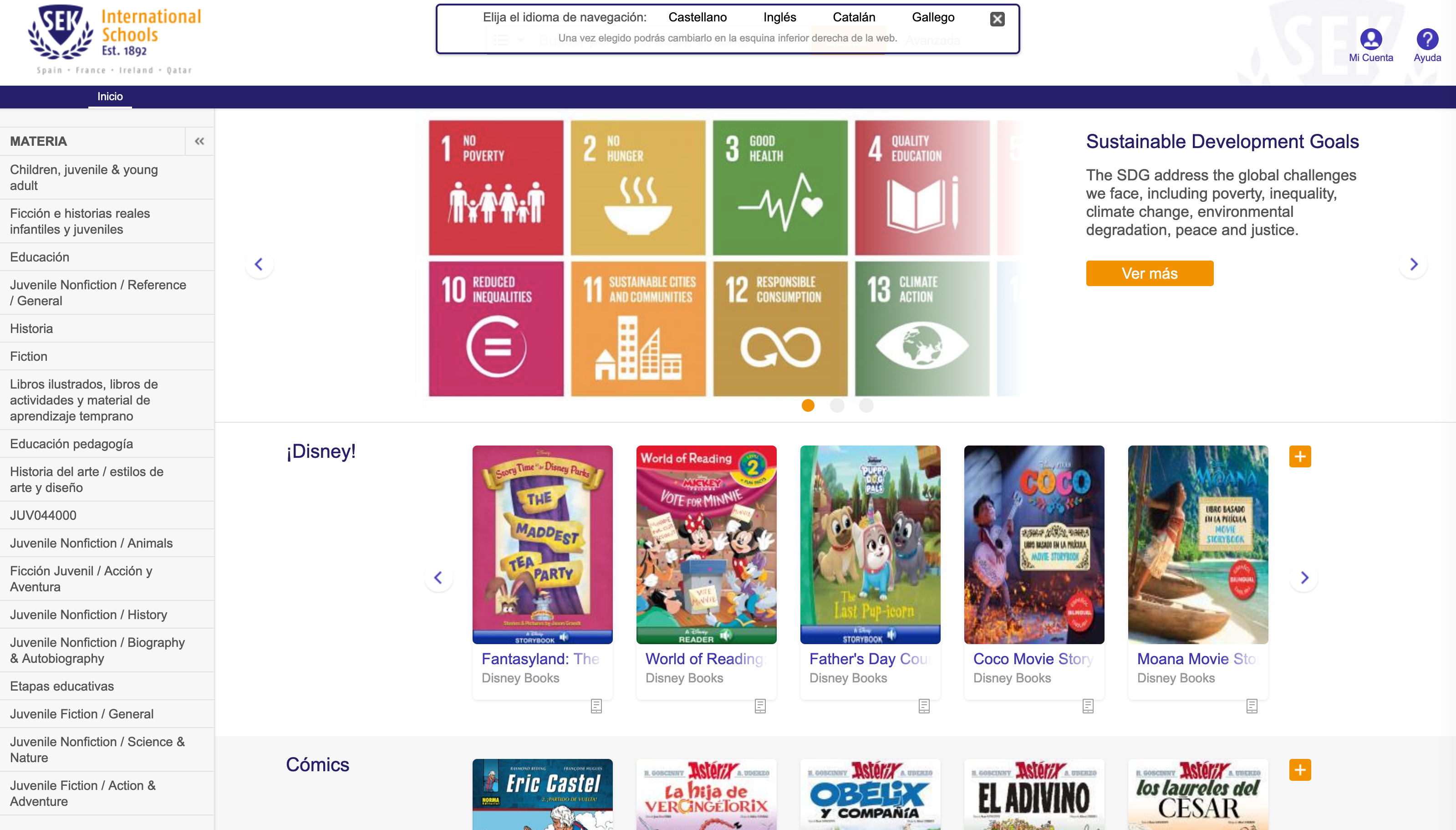1456x830 pixels.
Task: Select the third carousel dot
Action: pos(866,405)
